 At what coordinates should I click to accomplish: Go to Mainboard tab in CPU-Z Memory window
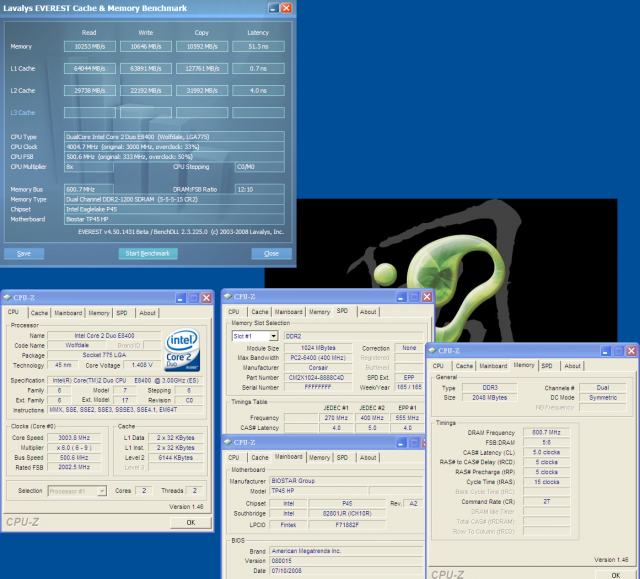(493, 366)
